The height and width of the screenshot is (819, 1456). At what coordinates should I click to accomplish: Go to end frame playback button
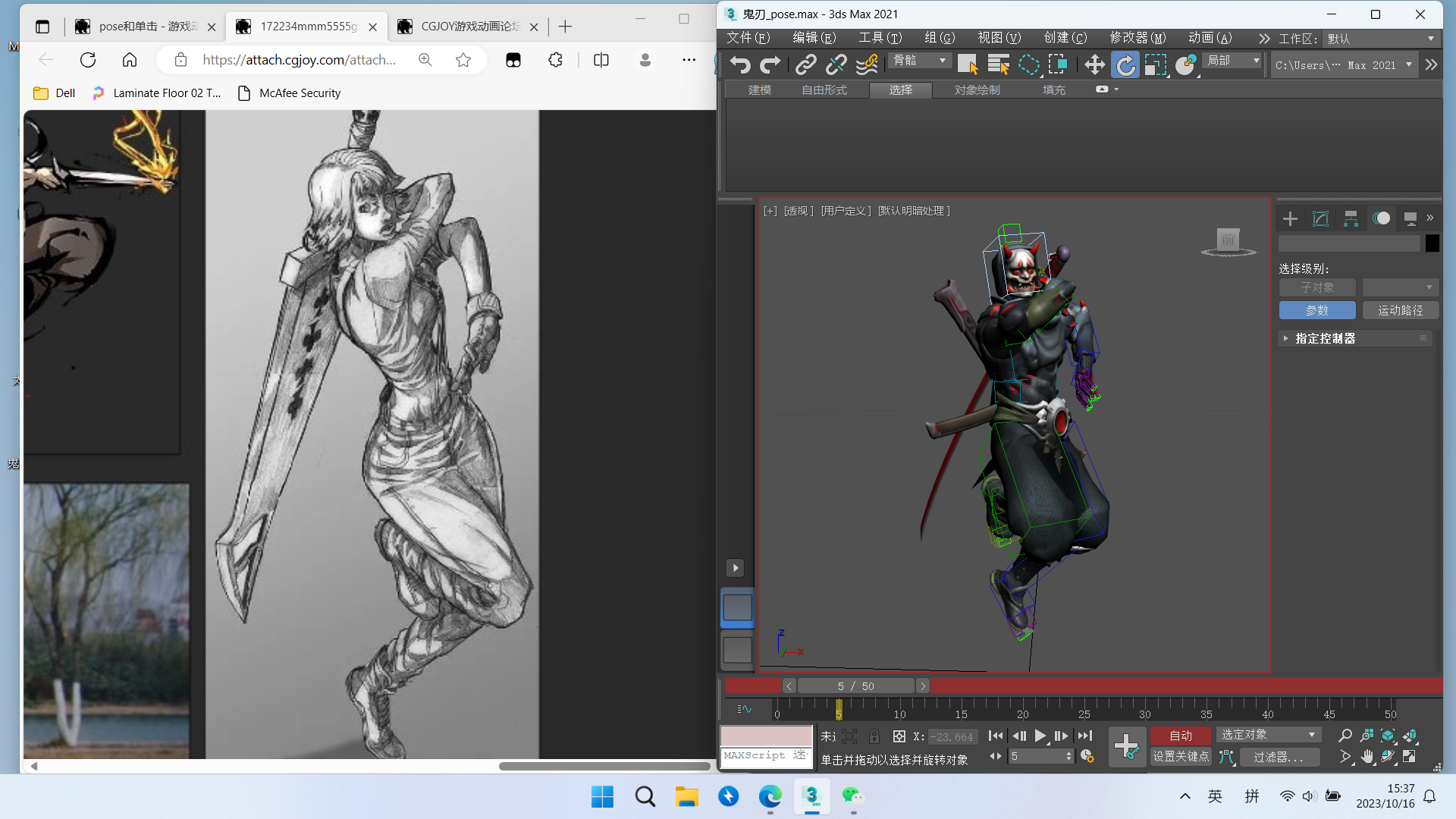(x=1085, y=736)
